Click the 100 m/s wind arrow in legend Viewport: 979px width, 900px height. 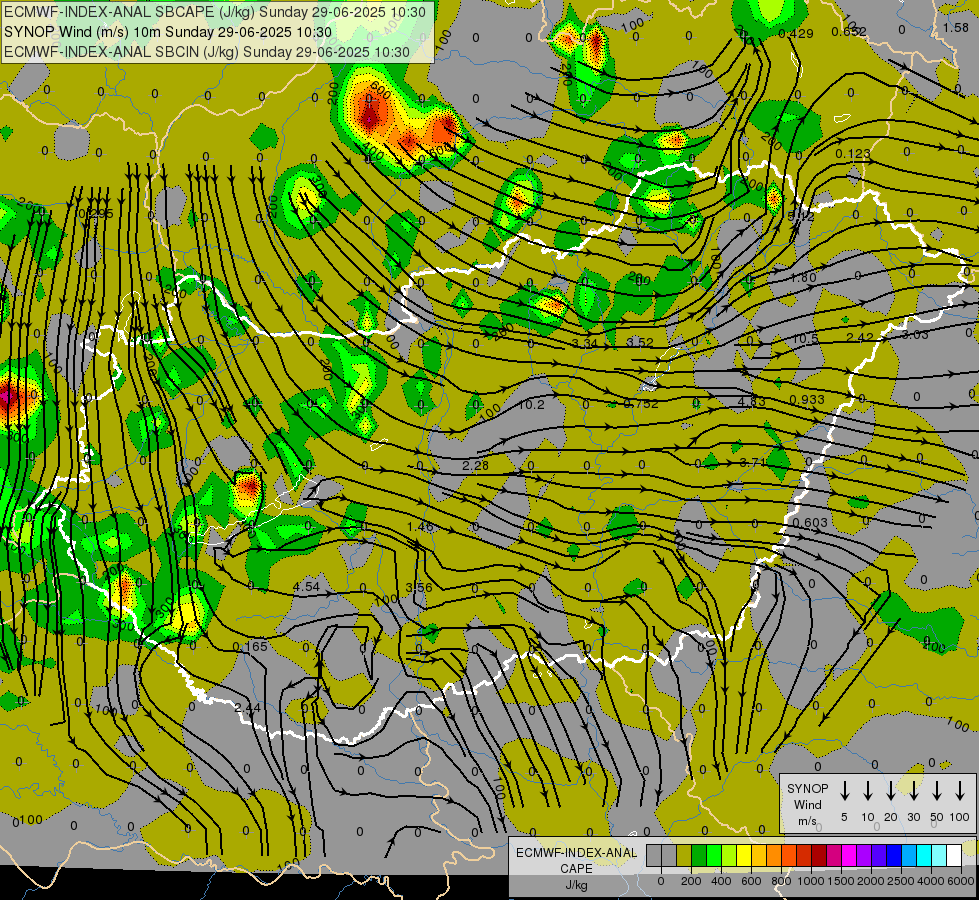[960, 791]
